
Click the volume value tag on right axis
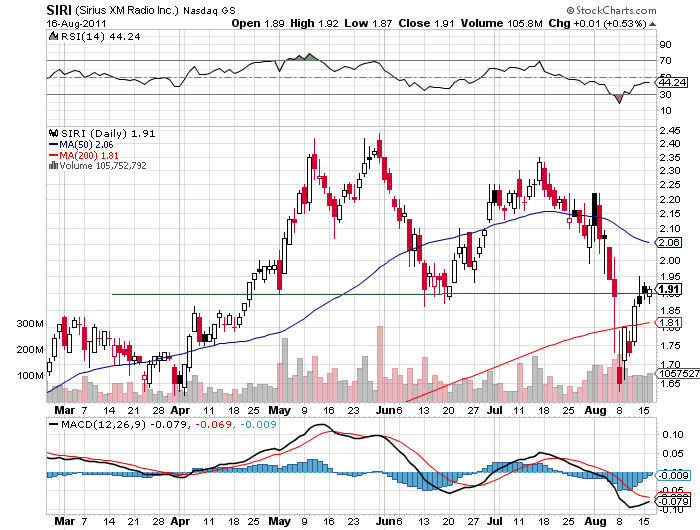pyautogui.click(x=677, y=373)
